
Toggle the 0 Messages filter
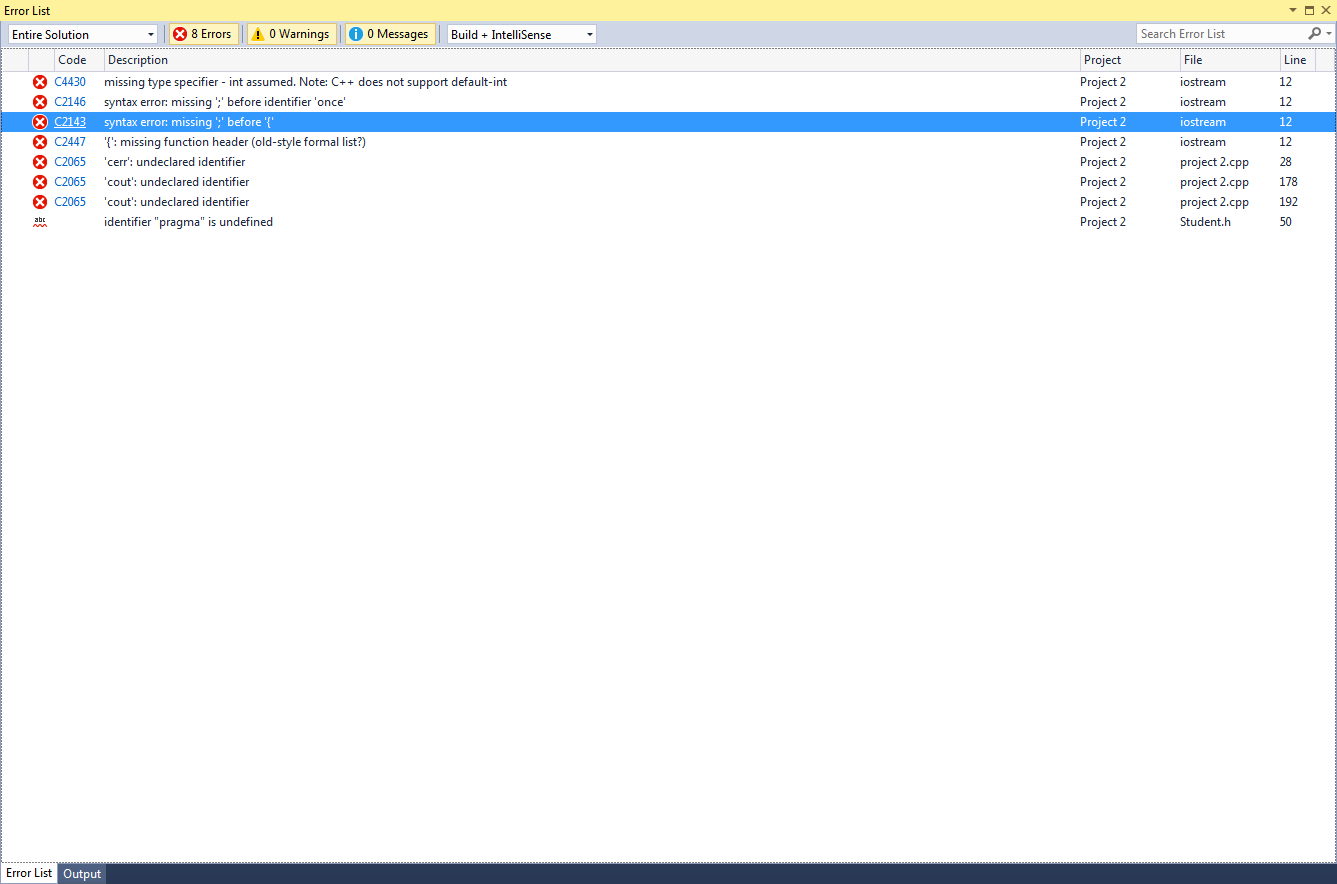pyautogui.click(x=390, y=34)
